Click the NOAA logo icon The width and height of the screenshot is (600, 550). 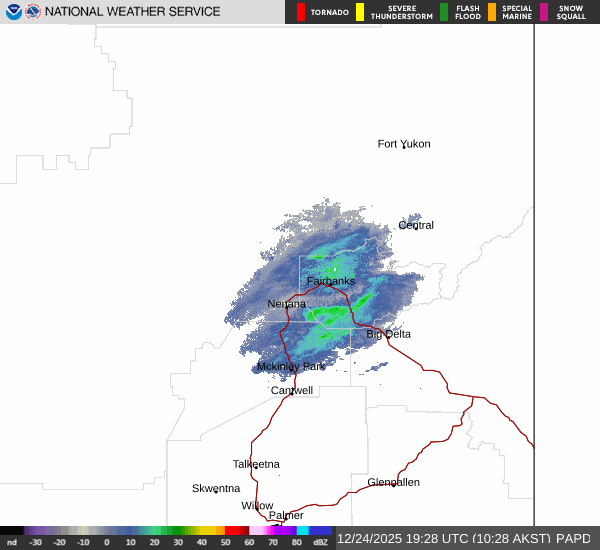click(13, 12)
